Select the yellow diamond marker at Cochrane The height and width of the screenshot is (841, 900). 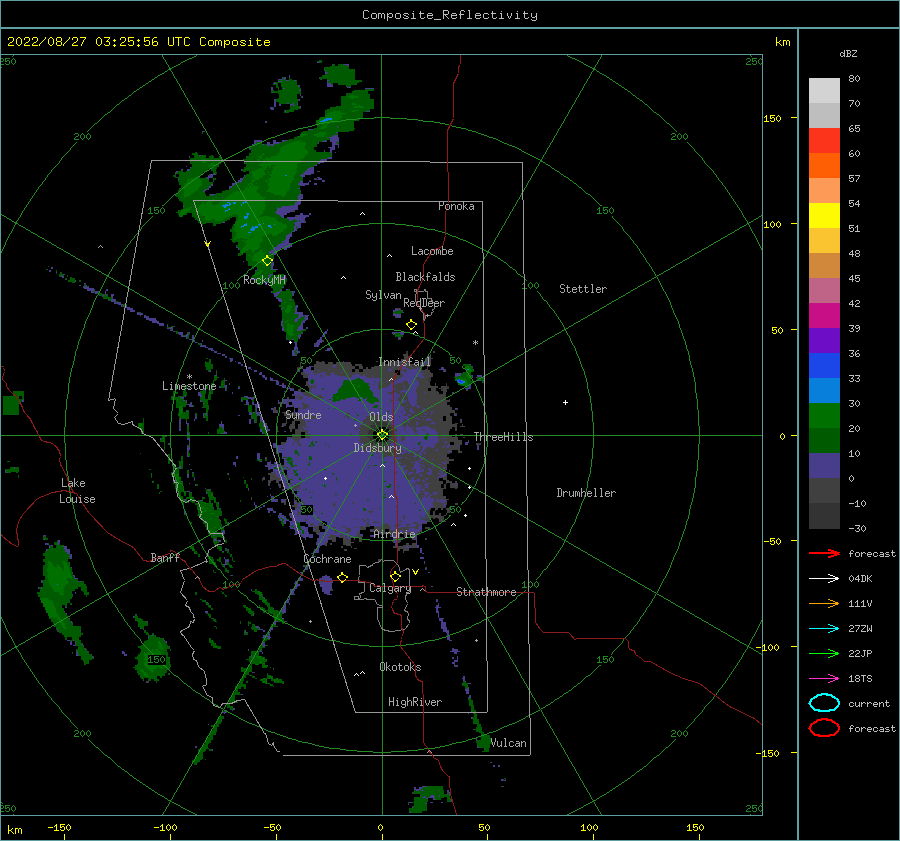point(342,577)
